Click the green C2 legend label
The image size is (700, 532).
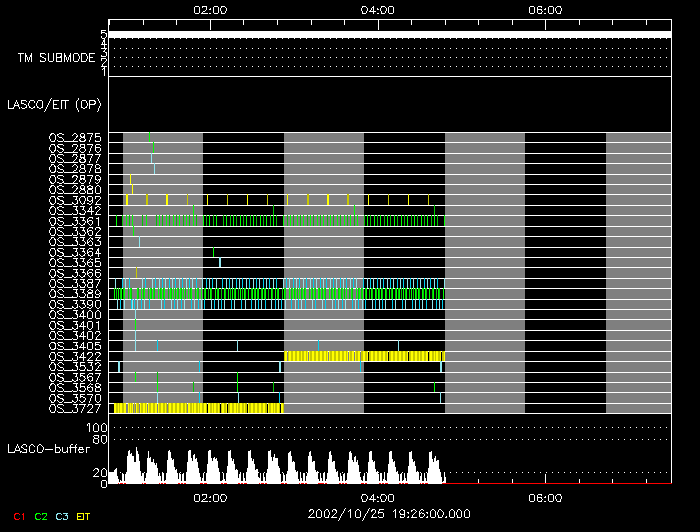coord(41,516)
